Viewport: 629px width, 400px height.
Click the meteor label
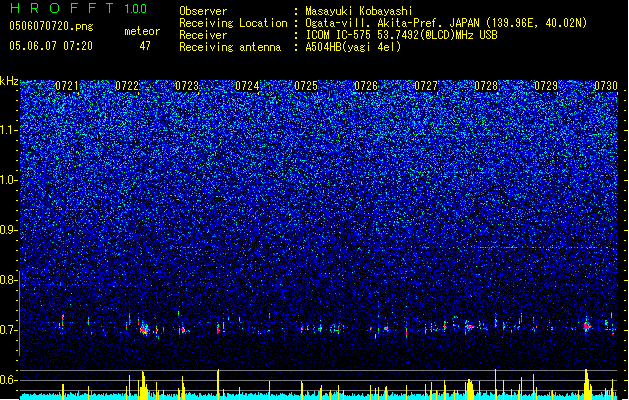pyautogui.click(x=142, y=31)
